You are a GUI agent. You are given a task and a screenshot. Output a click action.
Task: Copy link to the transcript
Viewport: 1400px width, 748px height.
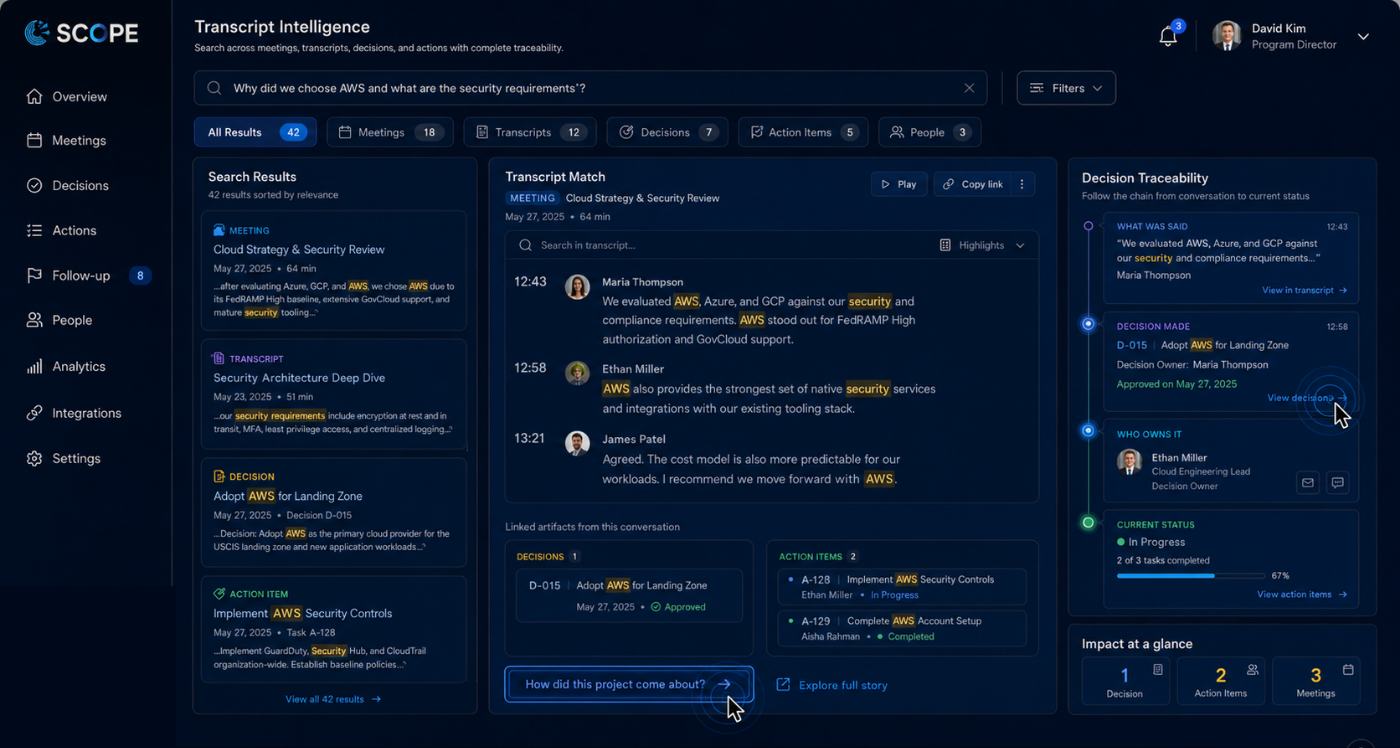(972, 184)
